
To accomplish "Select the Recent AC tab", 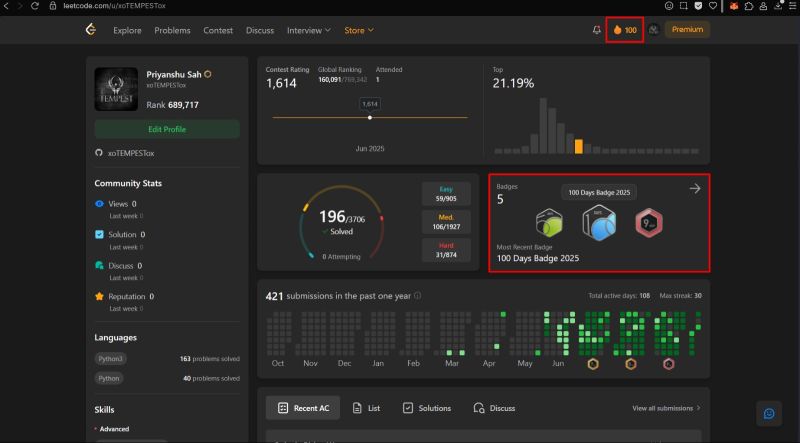I will point(303,408).
